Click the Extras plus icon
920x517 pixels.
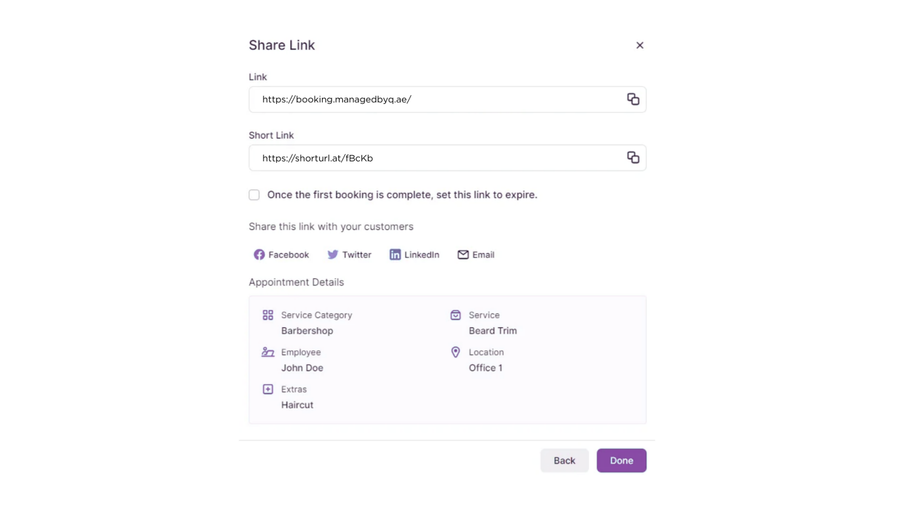coord(268,389)
